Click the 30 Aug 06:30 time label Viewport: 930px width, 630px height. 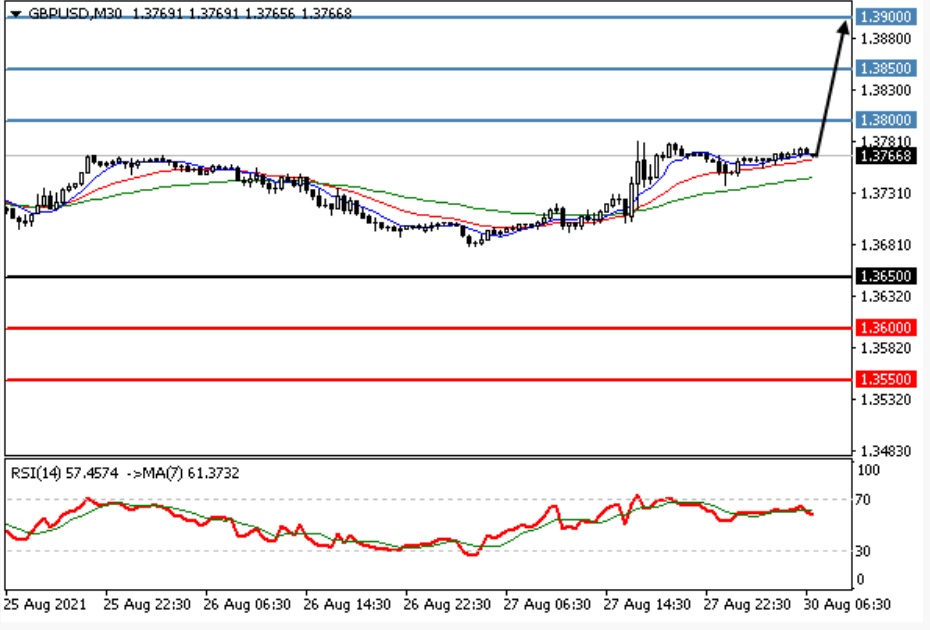click(848, 604)
